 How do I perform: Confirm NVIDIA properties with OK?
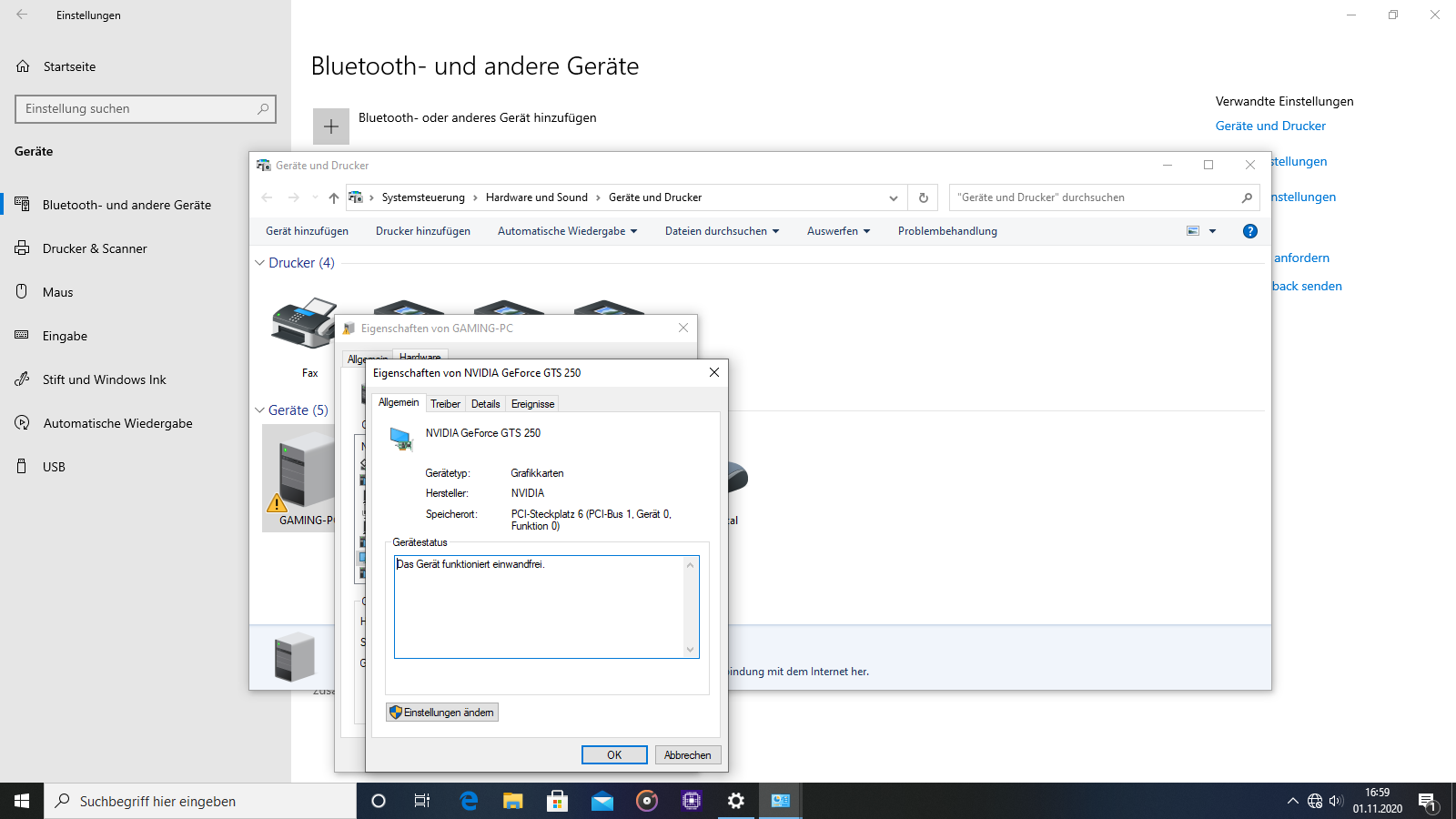pos(613,754)
